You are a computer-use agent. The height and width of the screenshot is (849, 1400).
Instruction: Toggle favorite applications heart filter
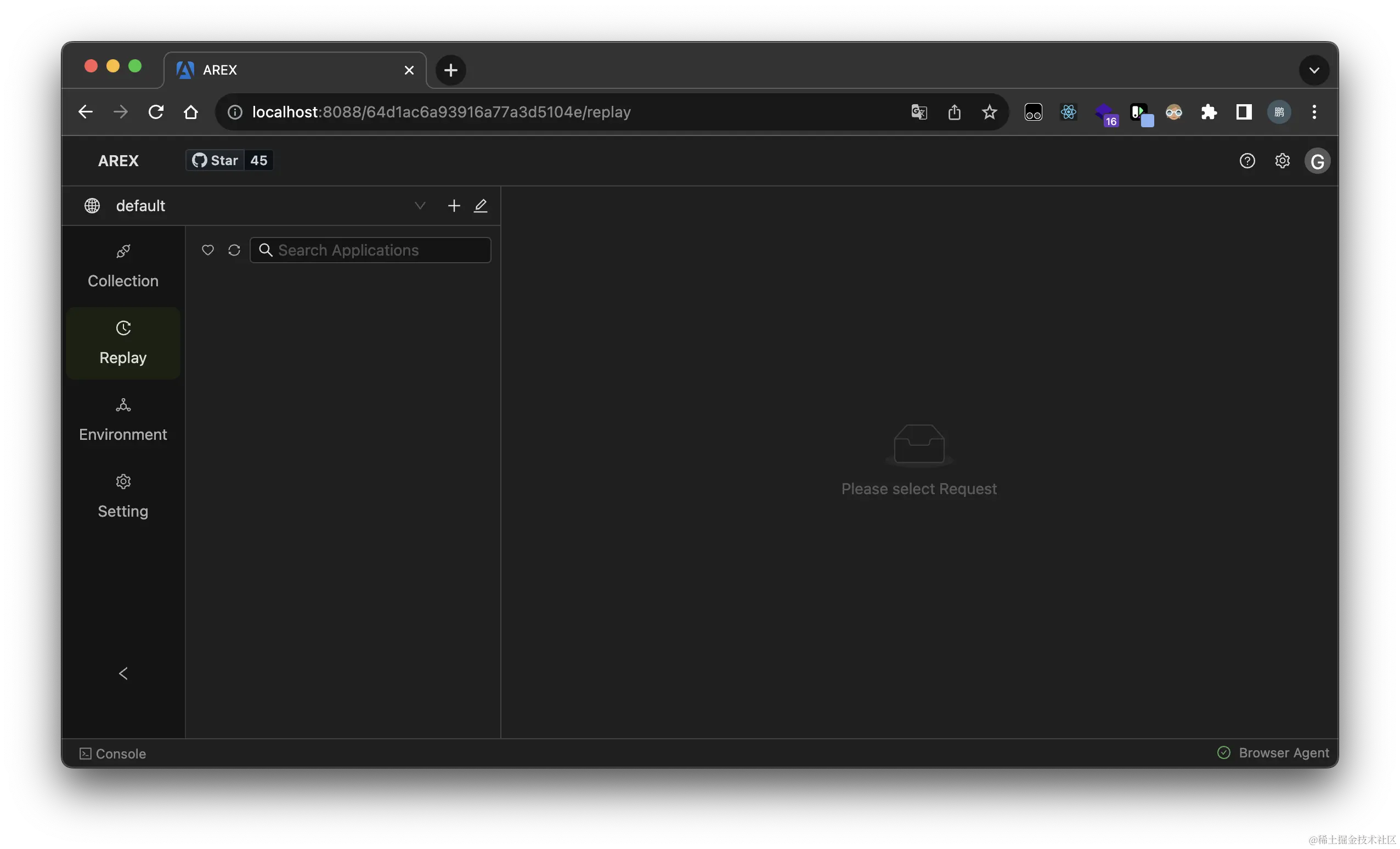coord(207,251)
